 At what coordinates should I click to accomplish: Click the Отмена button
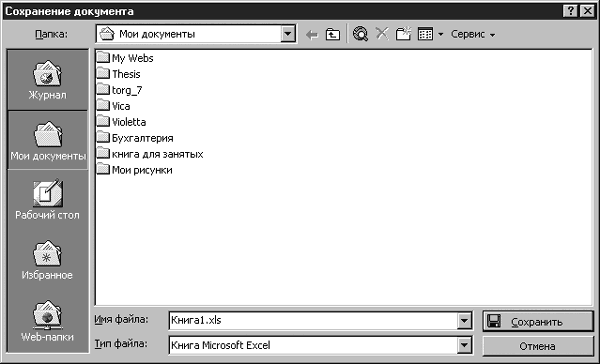click(538, 346)
